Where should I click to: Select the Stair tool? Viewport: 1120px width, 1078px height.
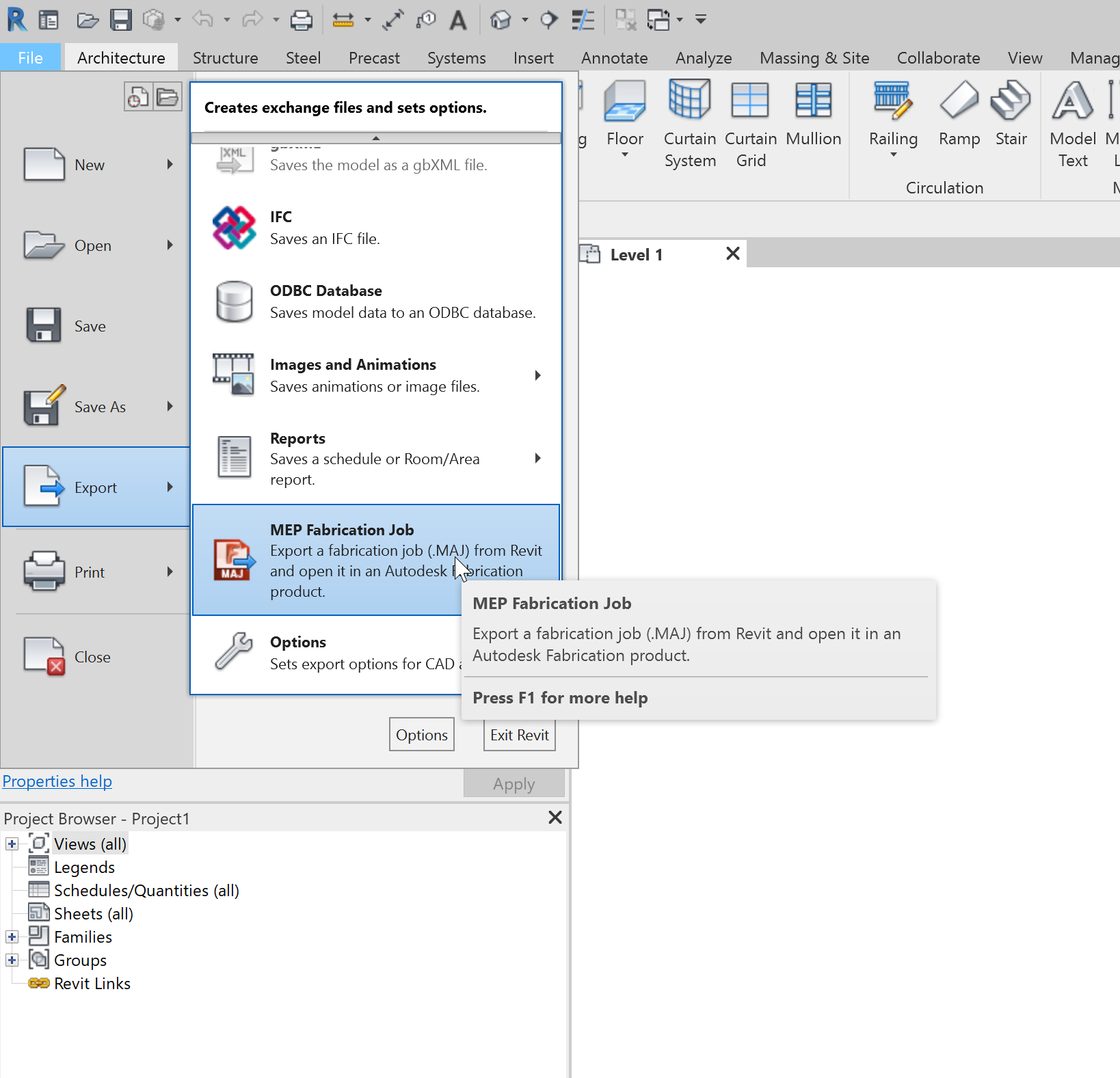[1011, 116]
